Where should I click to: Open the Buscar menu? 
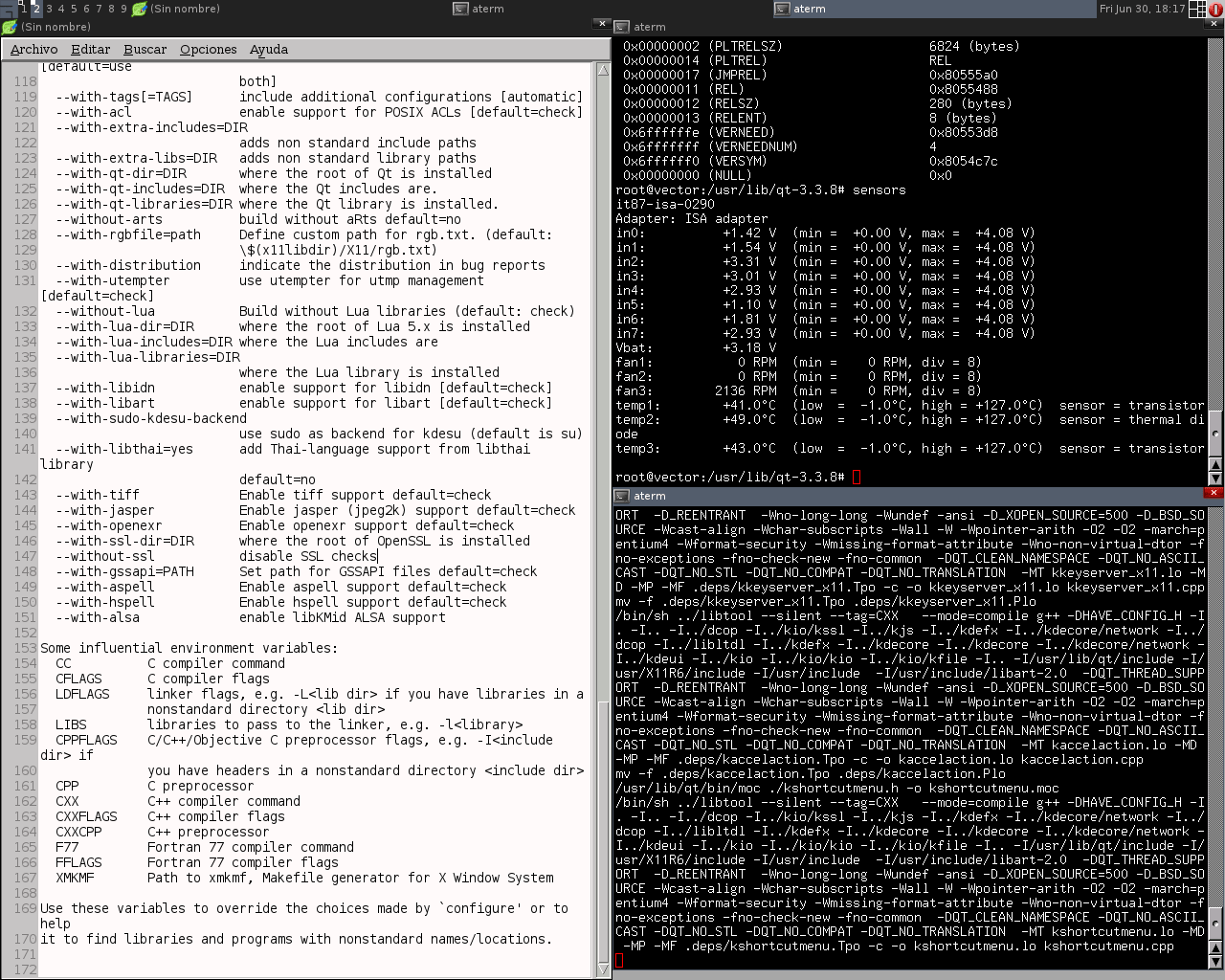coord(145,49)
